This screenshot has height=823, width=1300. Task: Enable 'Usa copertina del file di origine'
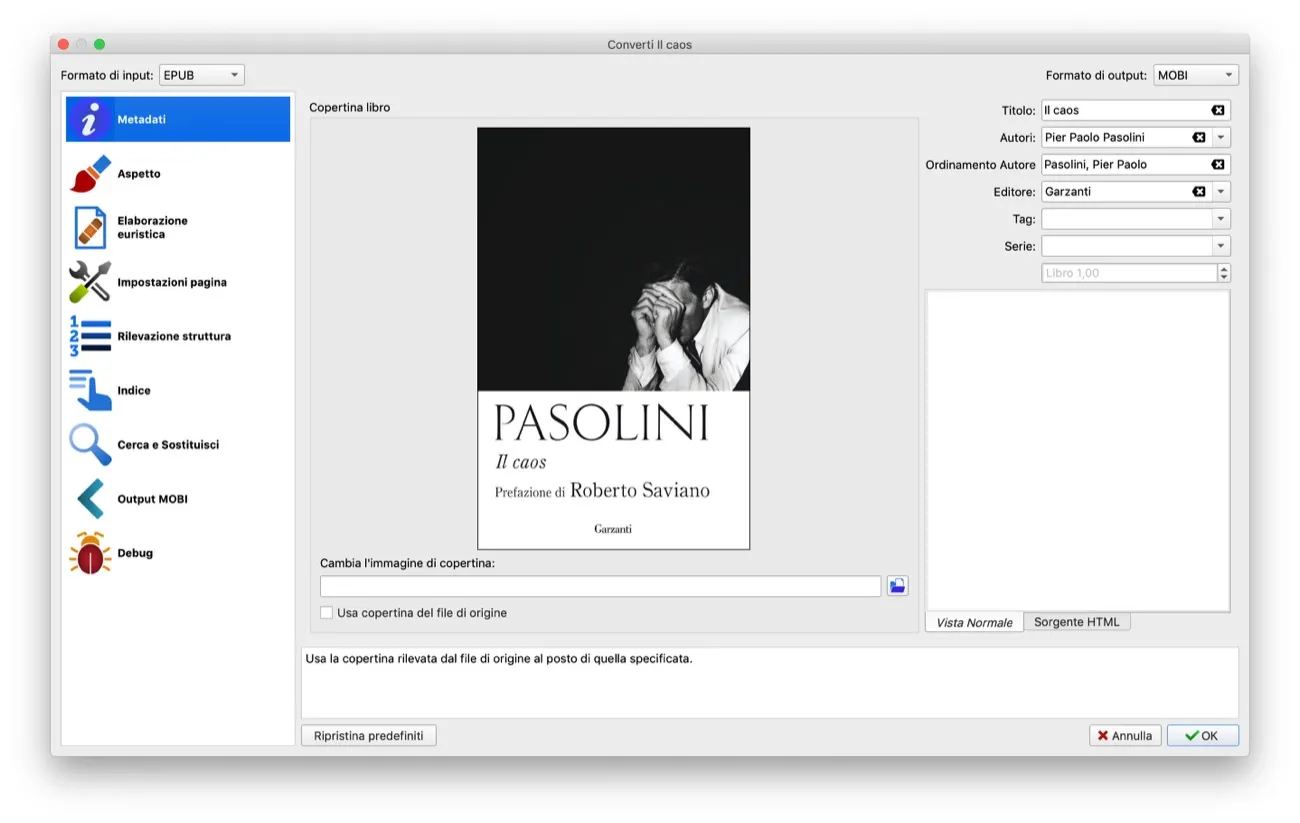pos(326,612)
